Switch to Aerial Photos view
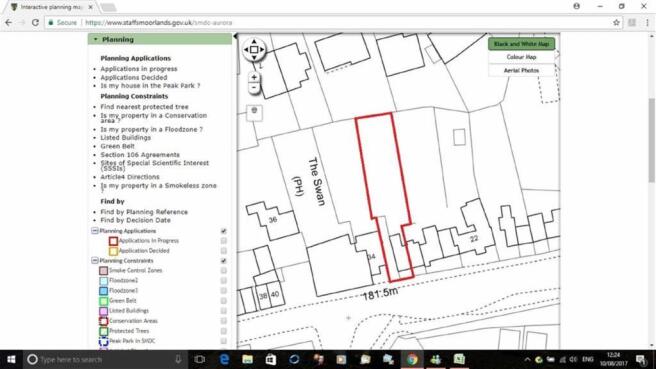 coord(521,70)
